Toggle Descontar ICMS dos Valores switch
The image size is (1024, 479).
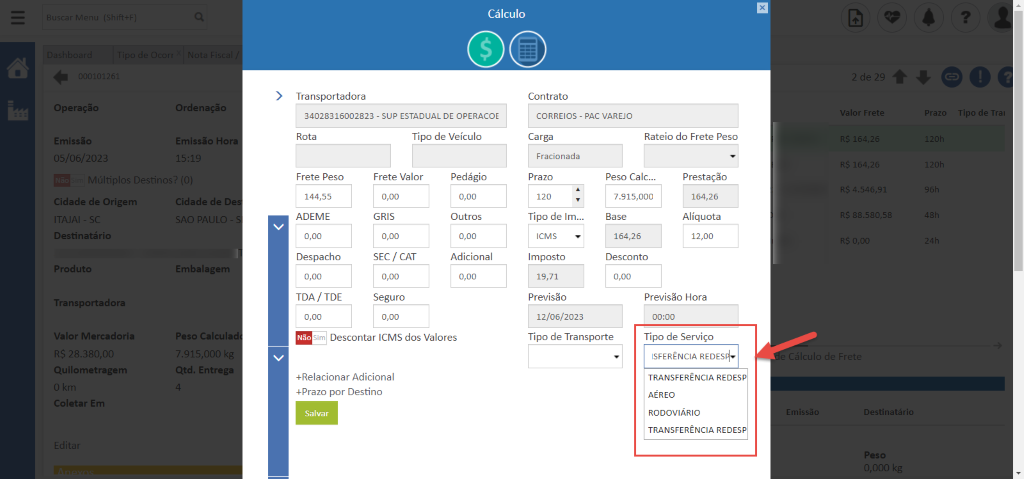(x=311, y=338)
